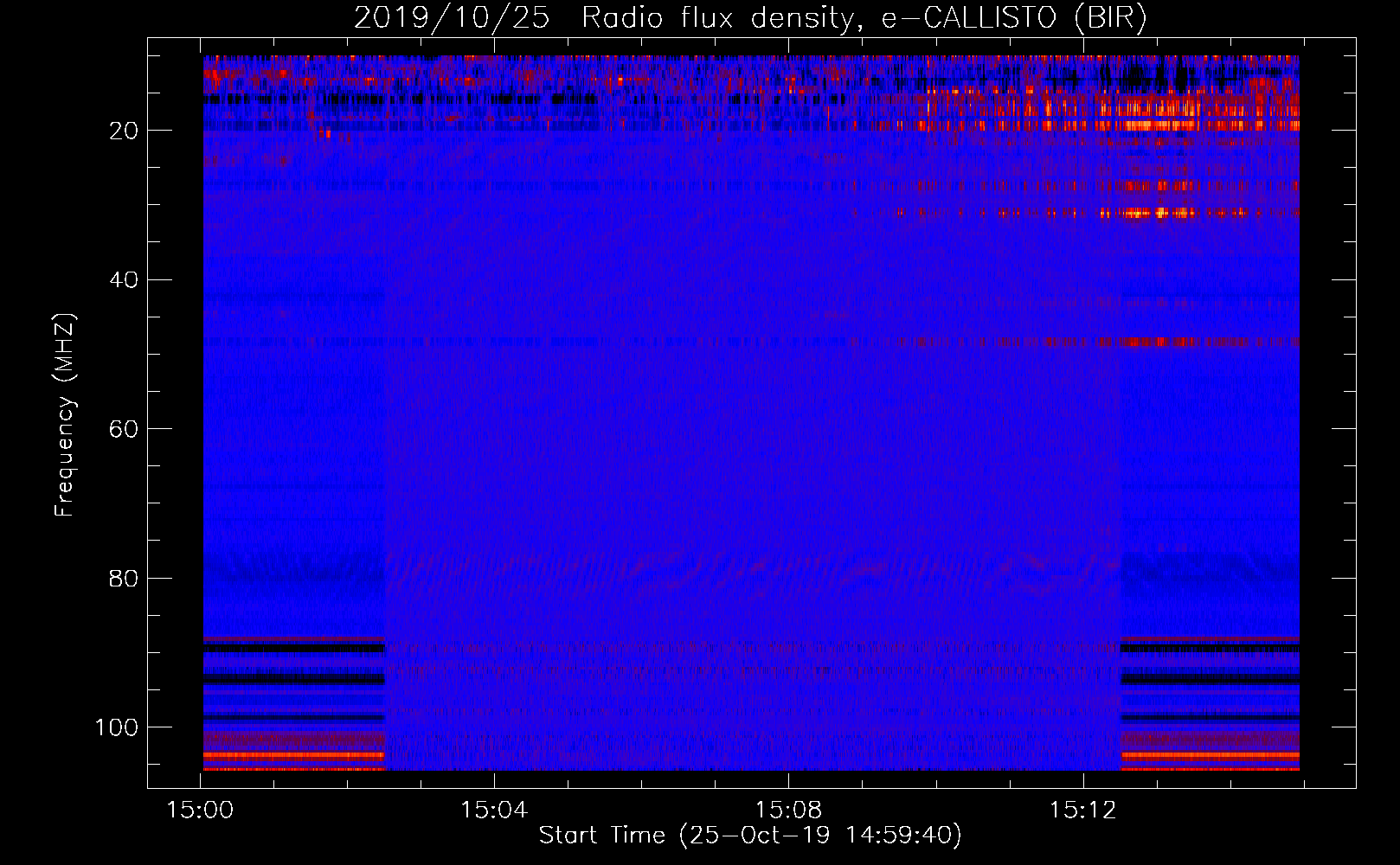
Task: Click the Frequency (MHZ) axis label
Action: click(x=65, y=414)
